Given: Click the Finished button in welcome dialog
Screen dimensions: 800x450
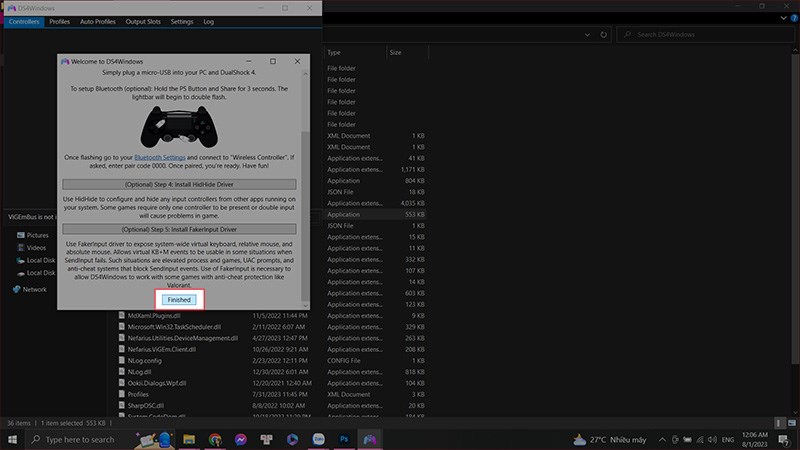Looking at the screenshot, I should [180, 299].
